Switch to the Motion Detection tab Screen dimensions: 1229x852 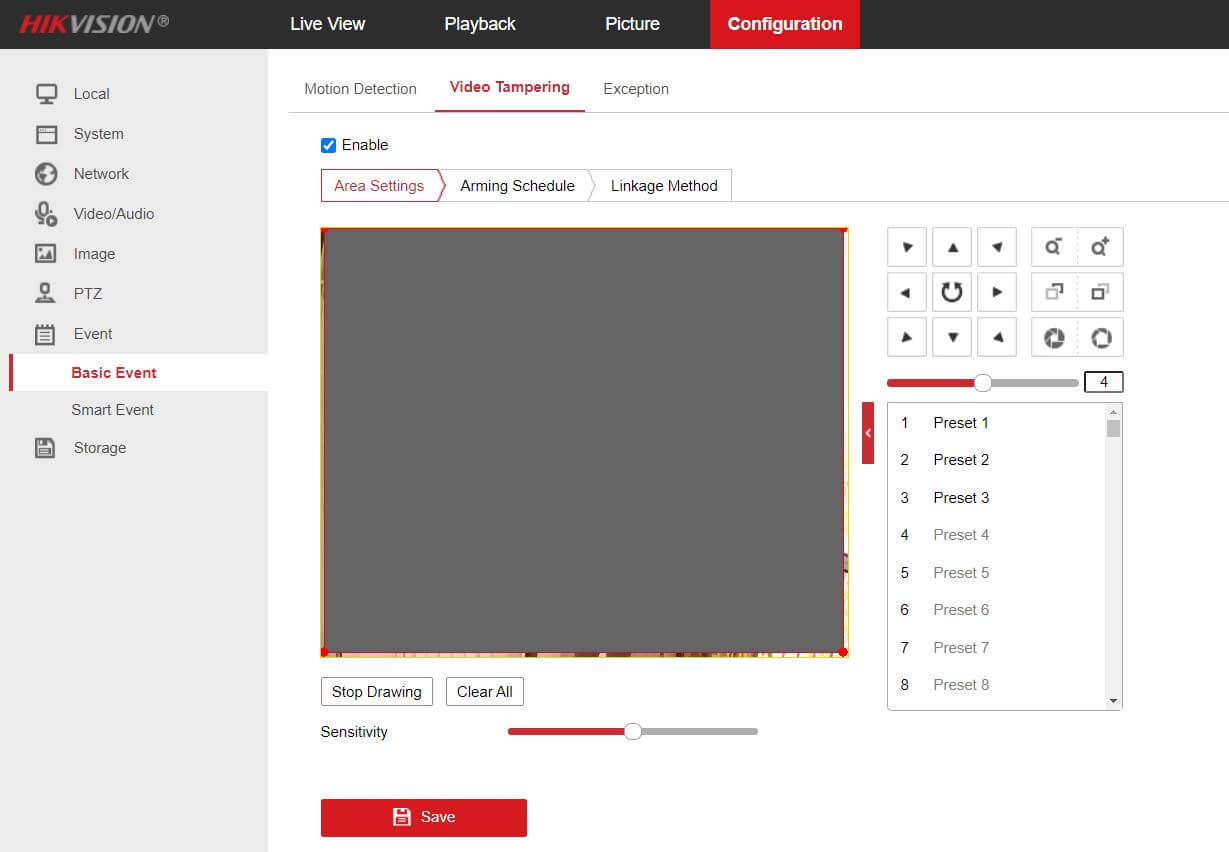coord(360,89)
